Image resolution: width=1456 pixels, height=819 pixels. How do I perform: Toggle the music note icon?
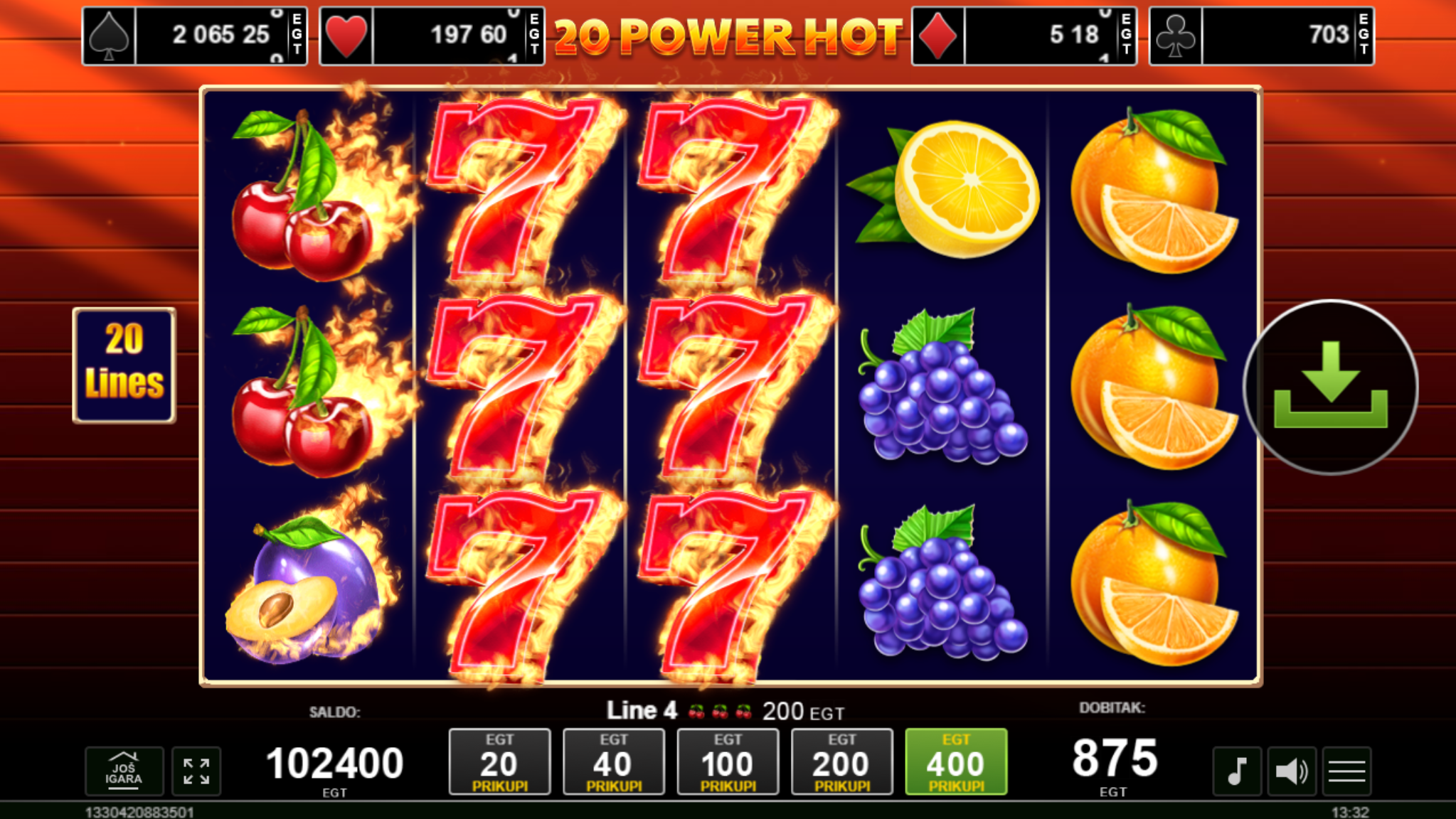tap(1237, 771)
